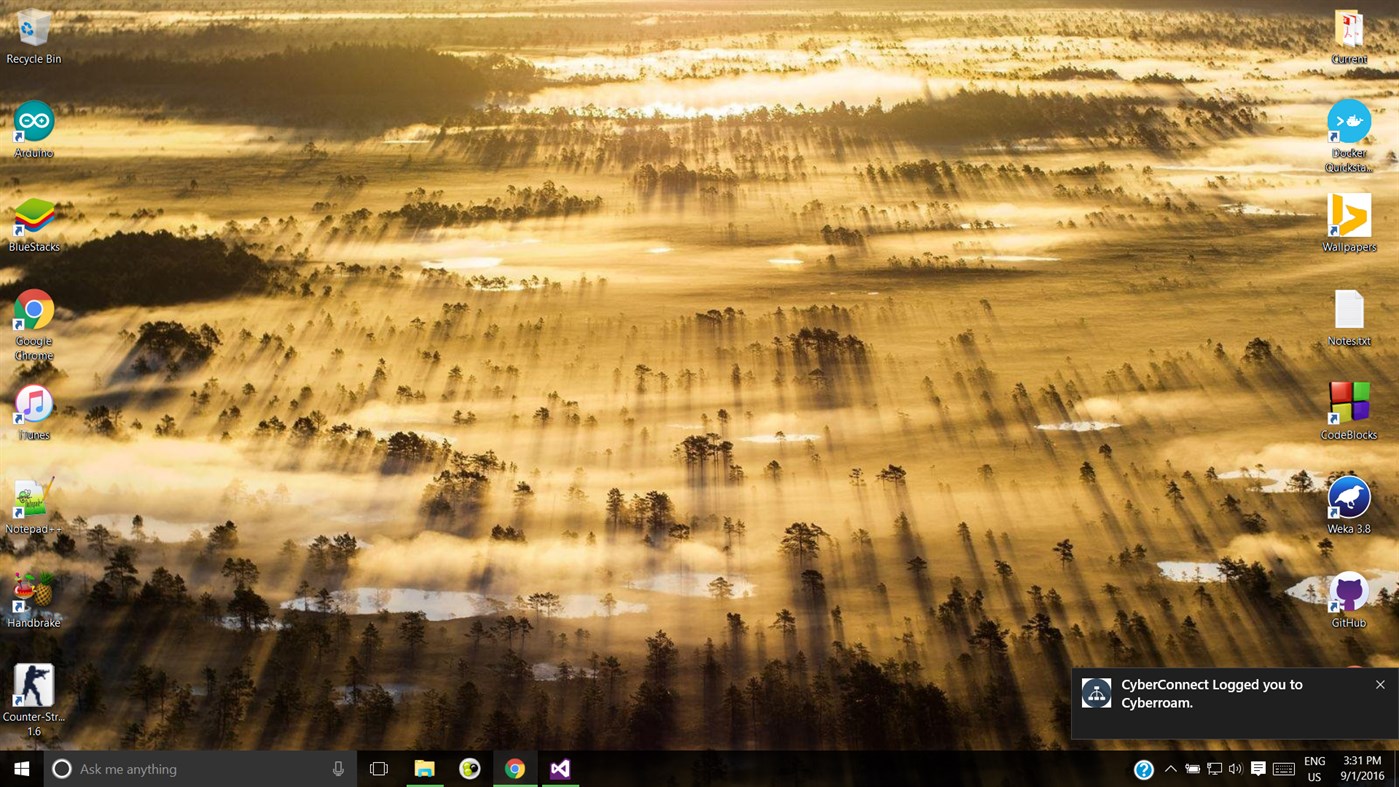Select the BlueStacks desktop shortcut
The width and height of the screenshot is (1399, 787).
point(34,224)
